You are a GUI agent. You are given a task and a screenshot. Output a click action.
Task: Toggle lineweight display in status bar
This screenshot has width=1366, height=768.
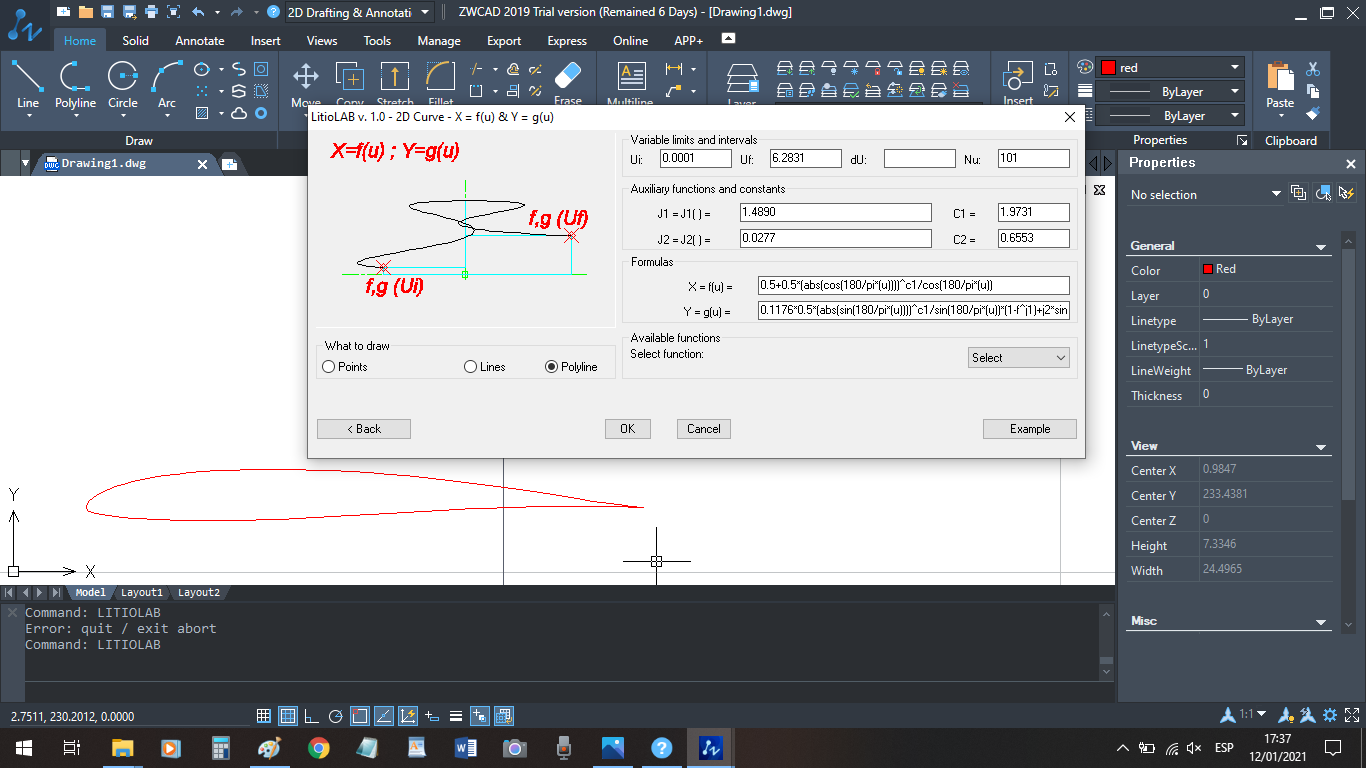coord(456,716)
